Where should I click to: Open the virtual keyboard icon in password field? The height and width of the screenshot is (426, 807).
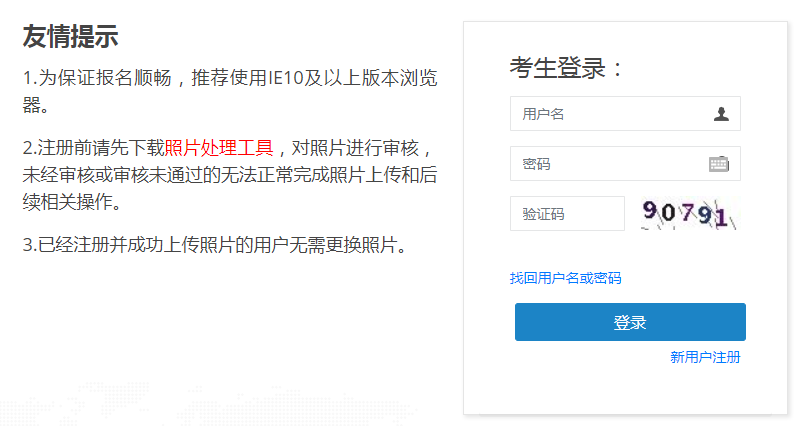(719, 164)
